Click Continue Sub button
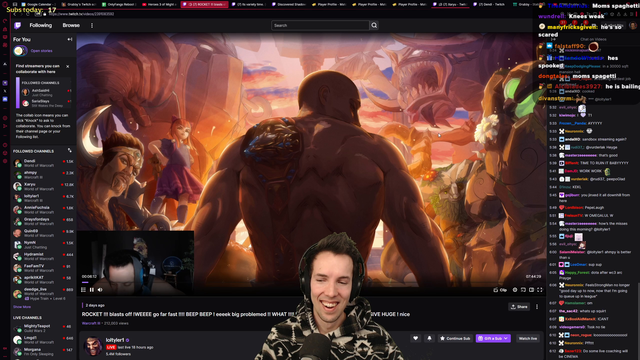The width and height of the screenshot is (640, 360). click(455, 338)
